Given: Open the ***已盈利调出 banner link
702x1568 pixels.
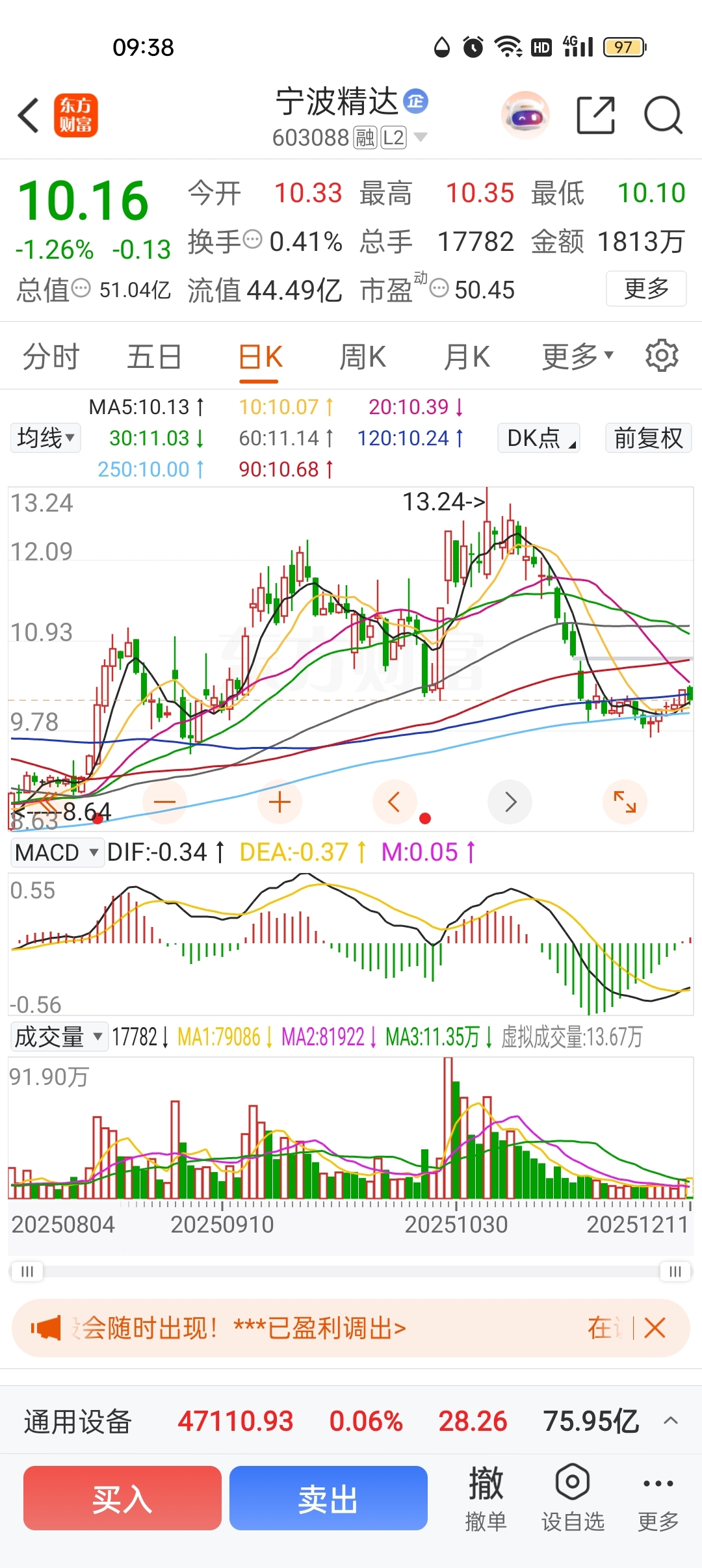Looking at the screenshot, I should pyautogui.click(x=320, y=1328).
